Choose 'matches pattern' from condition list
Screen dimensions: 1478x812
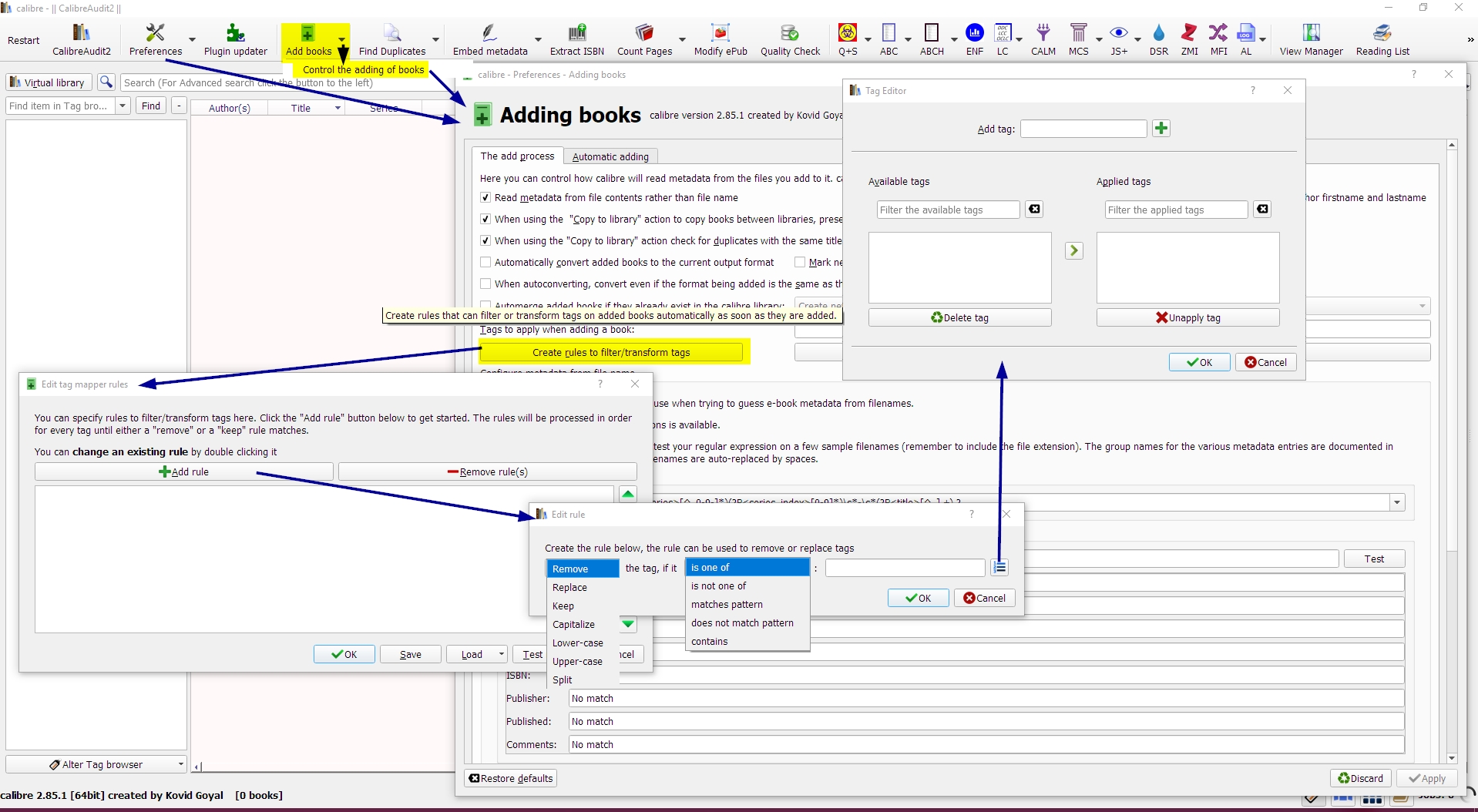click(727, 605)
